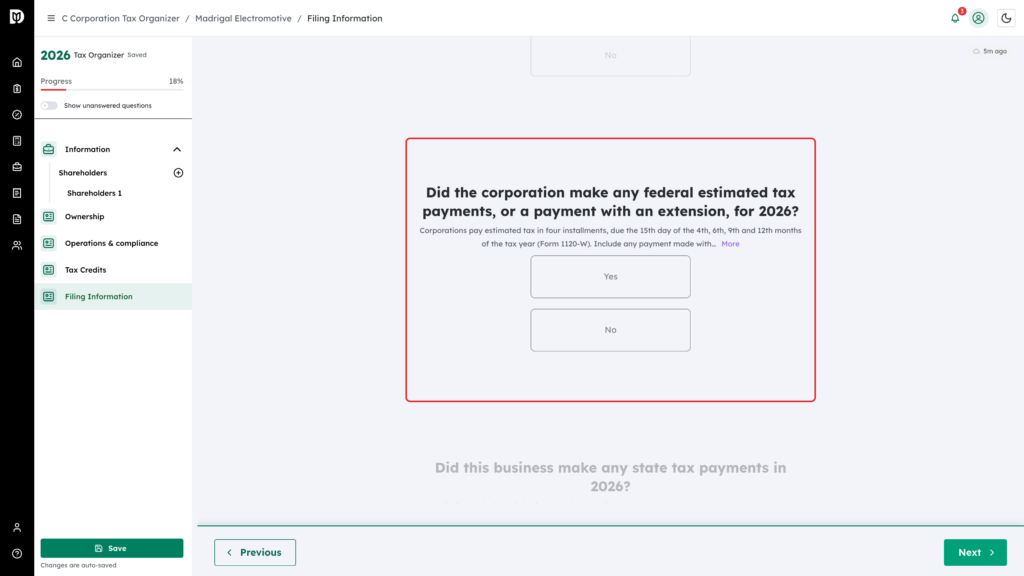Add a shareholder with plus icon

[178, 173]
